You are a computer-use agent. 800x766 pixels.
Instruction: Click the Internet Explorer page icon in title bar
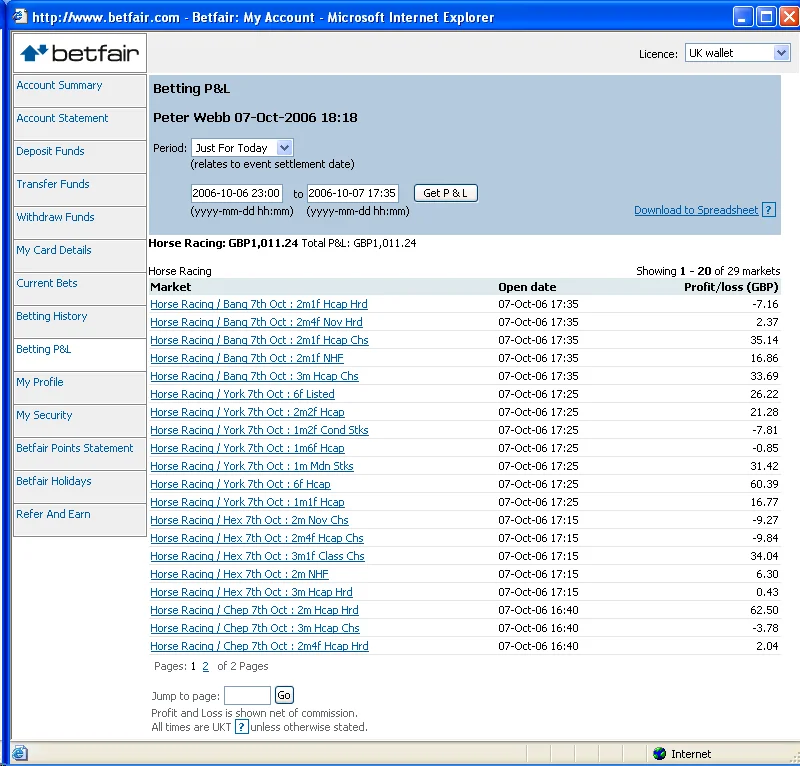pyautogui.click(x=20, y=17)
